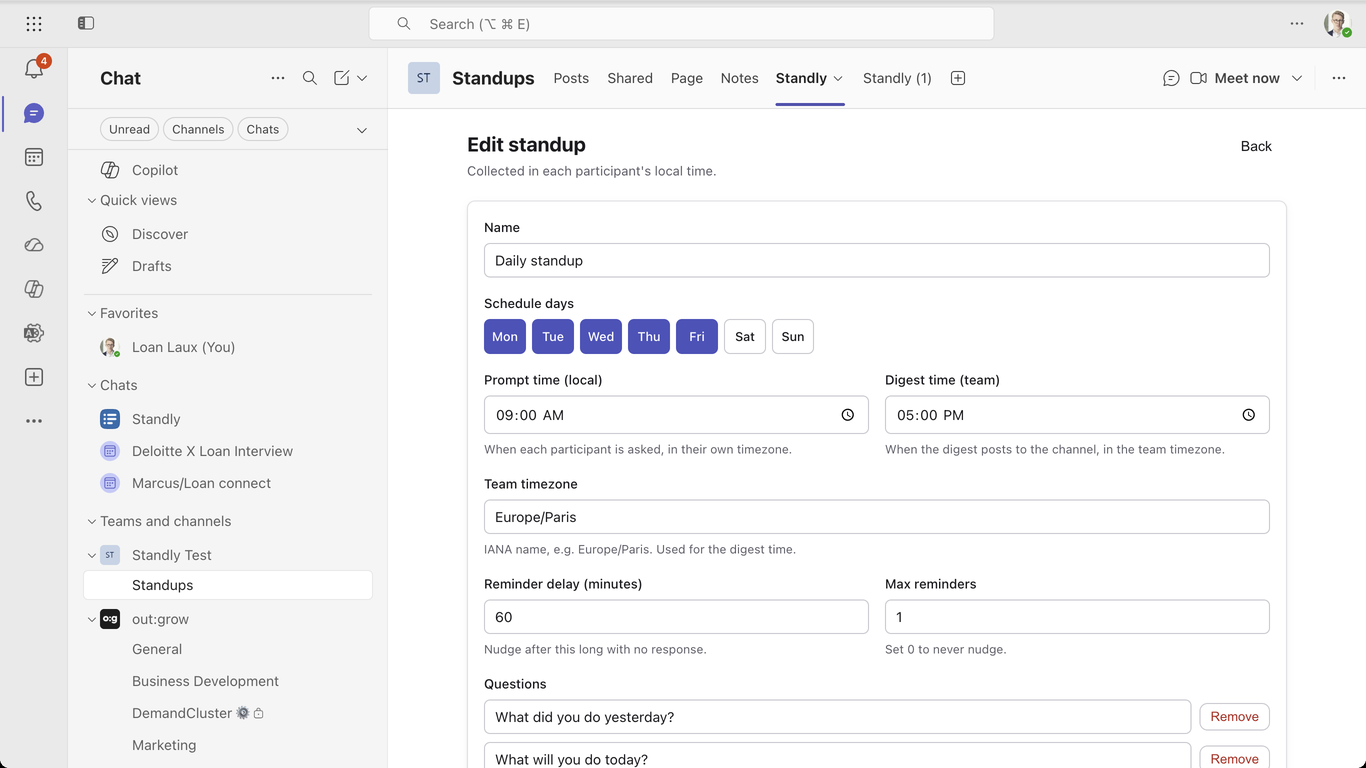
Task: Switch to the Posts tab
Action: (571, 78)
